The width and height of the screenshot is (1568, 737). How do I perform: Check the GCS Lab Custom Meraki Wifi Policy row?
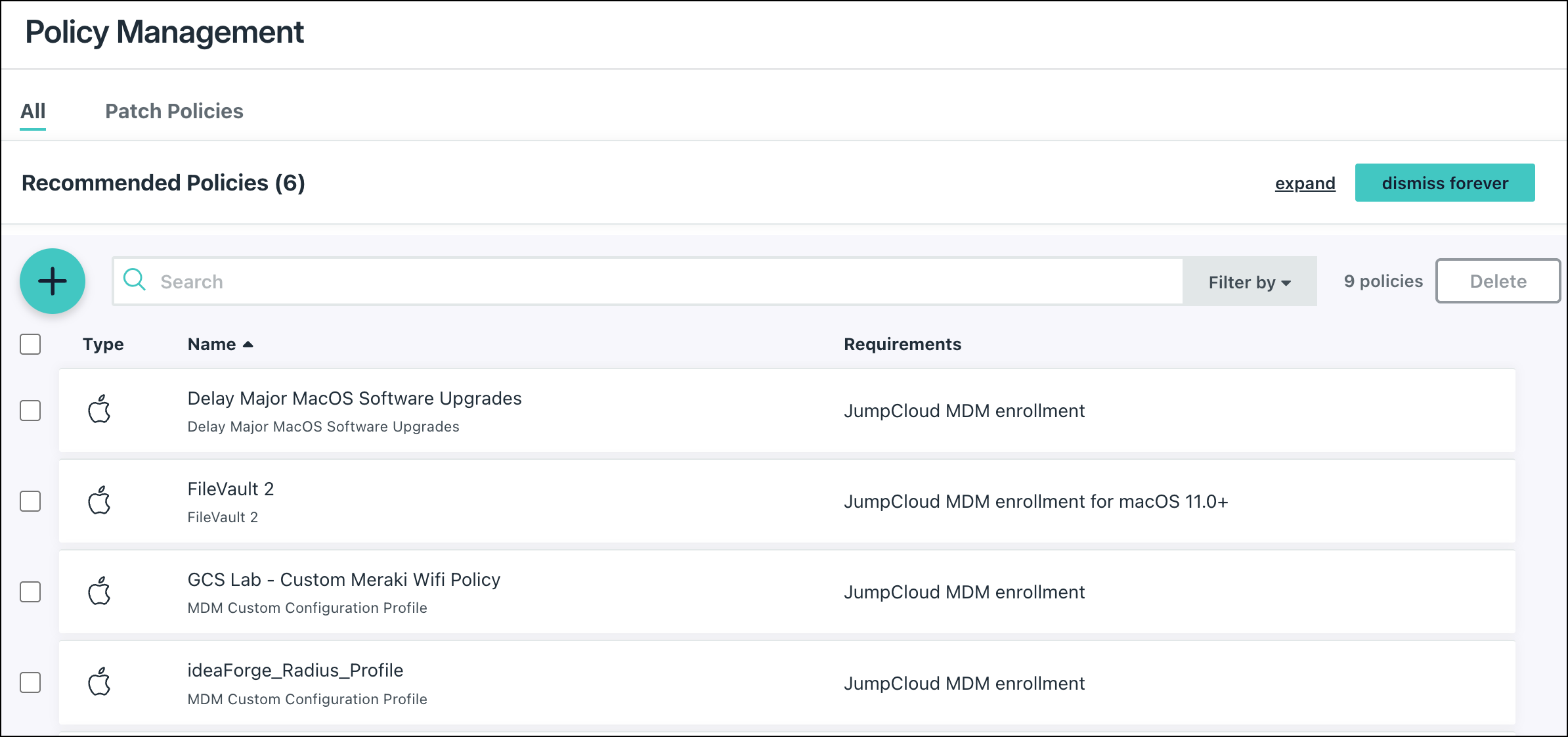pos(30,592)
